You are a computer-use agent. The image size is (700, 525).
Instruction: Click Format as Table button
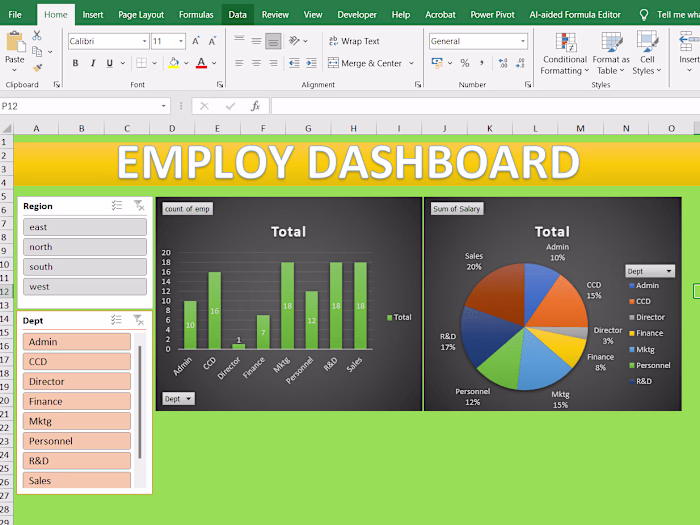coord(611,54)
